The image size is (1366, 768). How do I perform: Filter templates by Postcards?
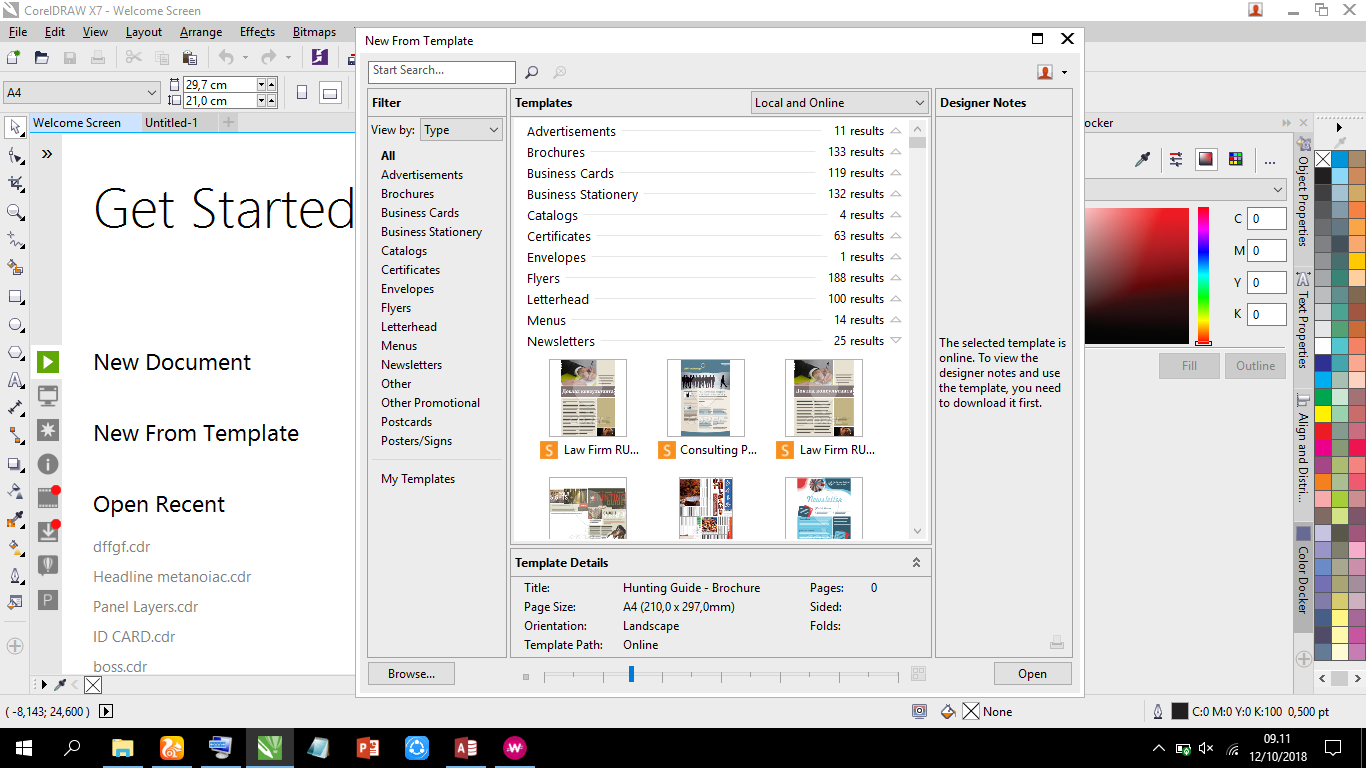[406, 422]
